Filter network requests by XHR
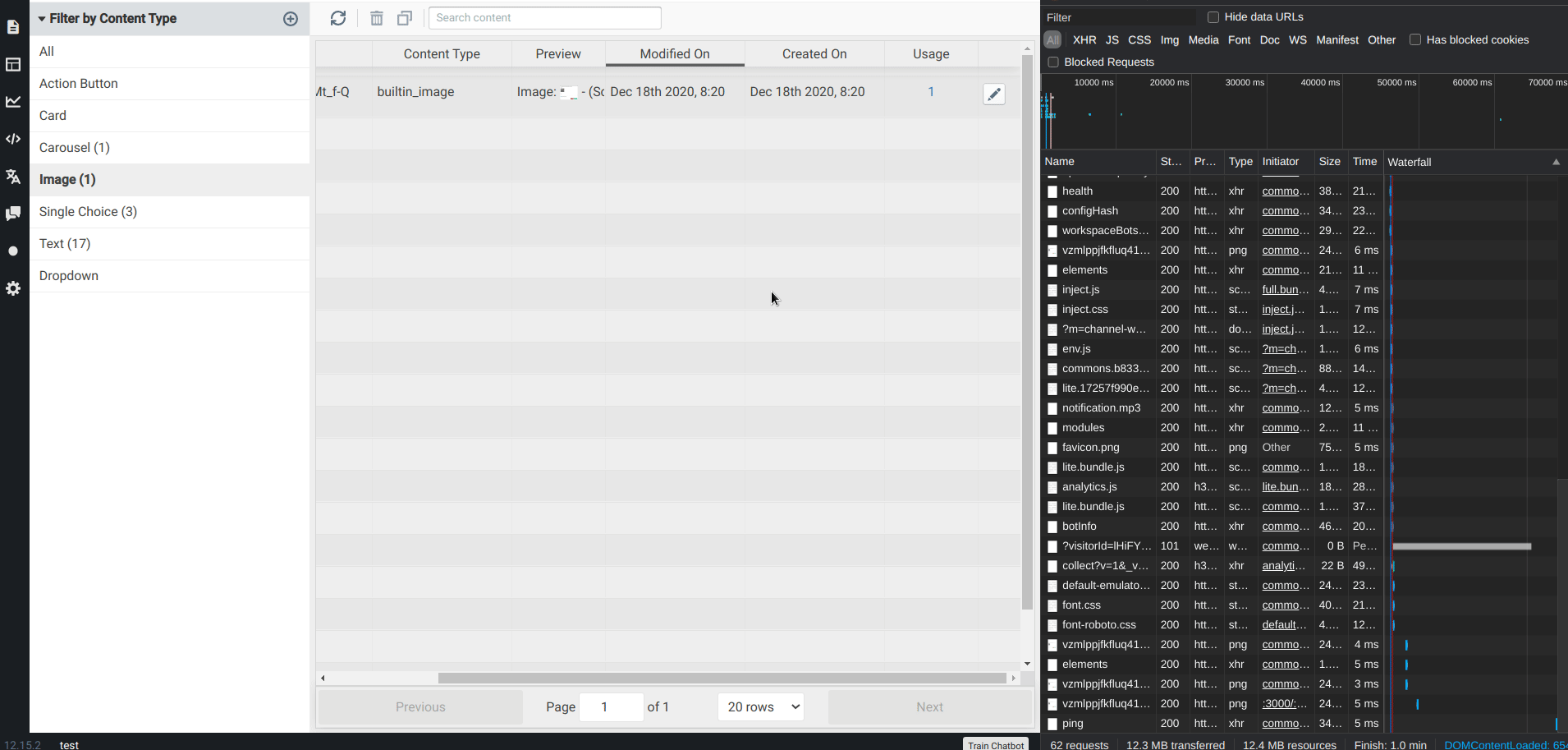This screenshot has width=1568, height=750. [x=1084, y=39]
